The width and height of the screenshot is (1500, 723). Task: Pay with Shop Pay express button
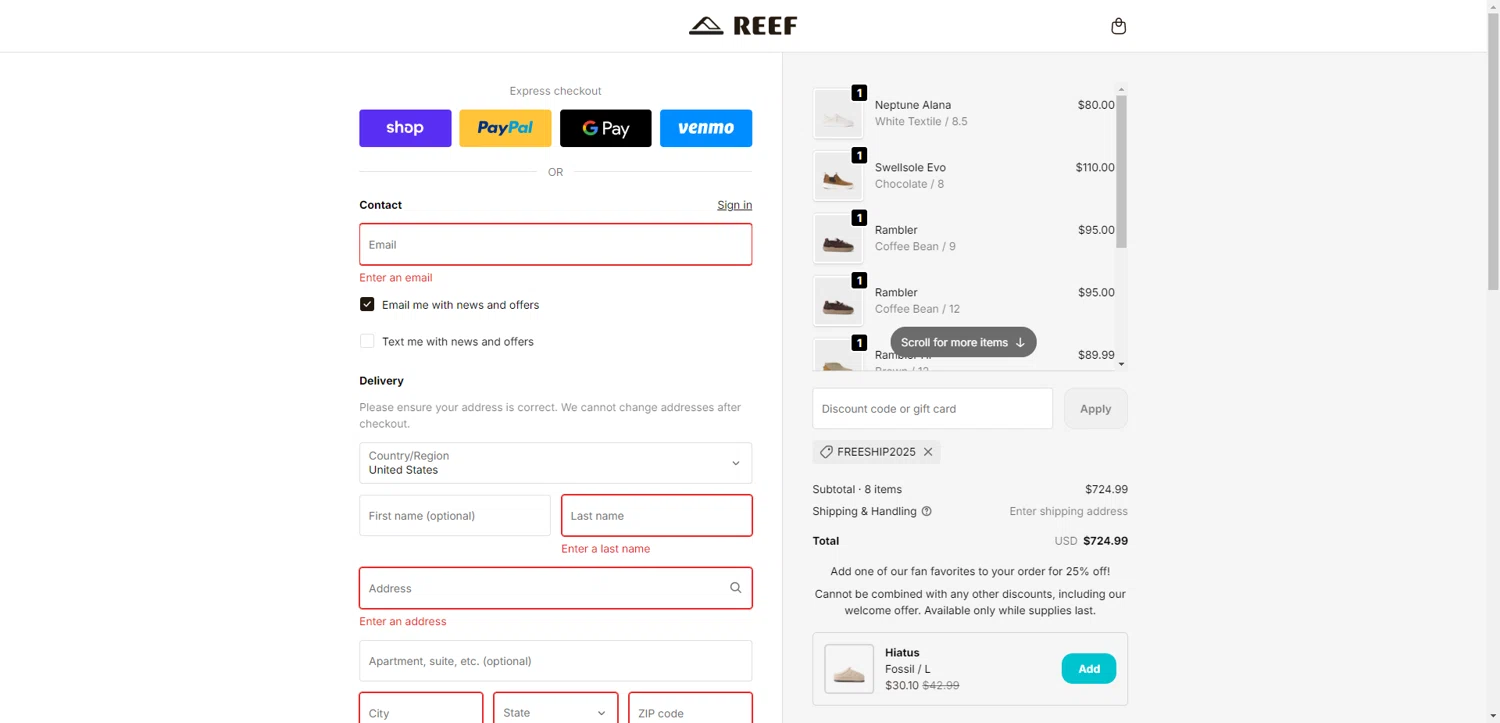point(405,128)
